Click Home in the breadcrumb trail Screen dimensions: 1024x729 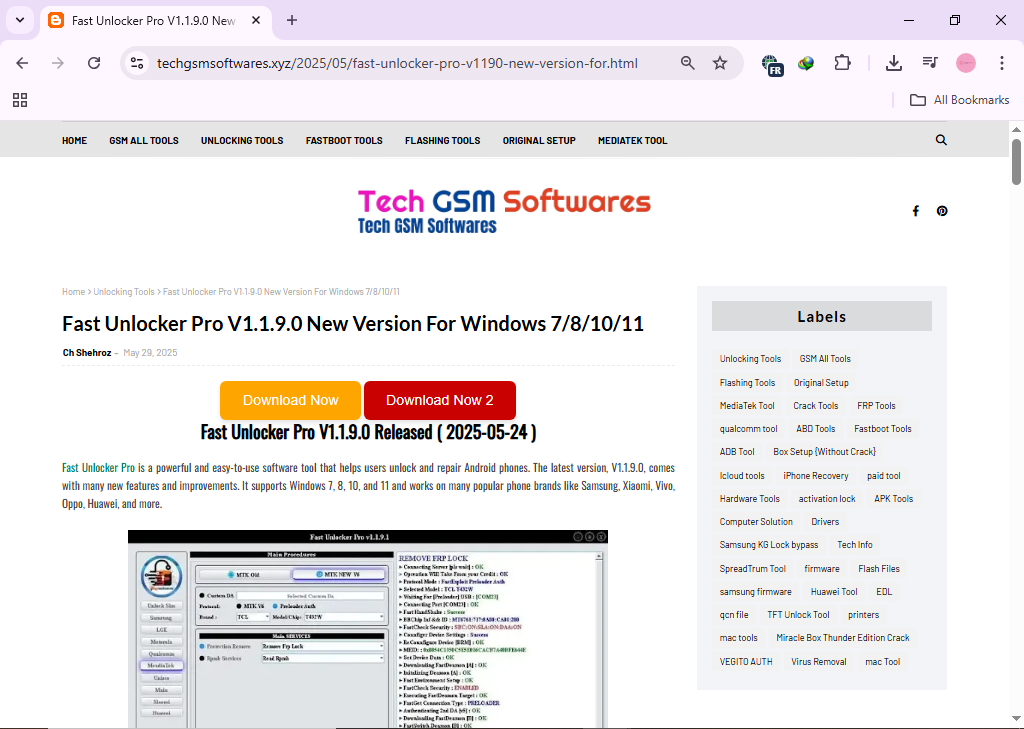(x=73, y=292)
